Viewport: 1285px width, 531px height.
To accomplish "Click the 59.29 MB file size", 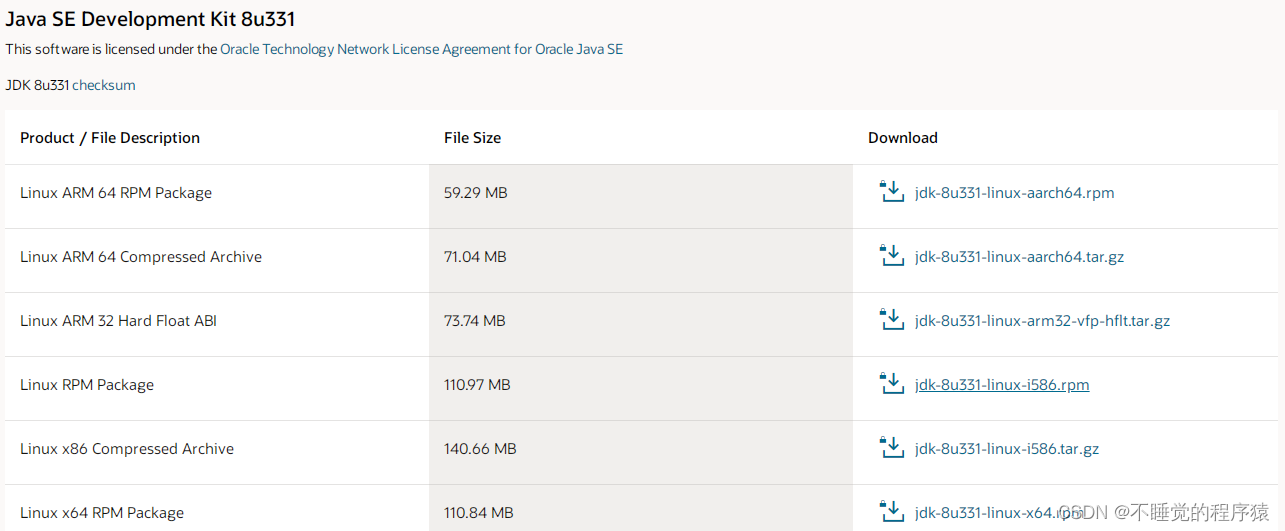I will pos(476,193).
